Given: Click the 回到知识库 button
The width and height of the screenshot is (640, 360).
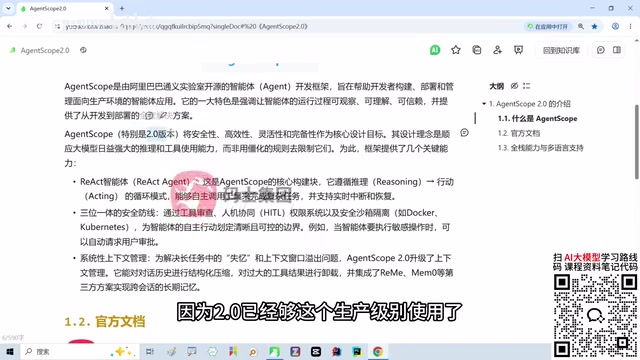Looking at the screenshot, I should pyautogui.click(x=561, y=50).
